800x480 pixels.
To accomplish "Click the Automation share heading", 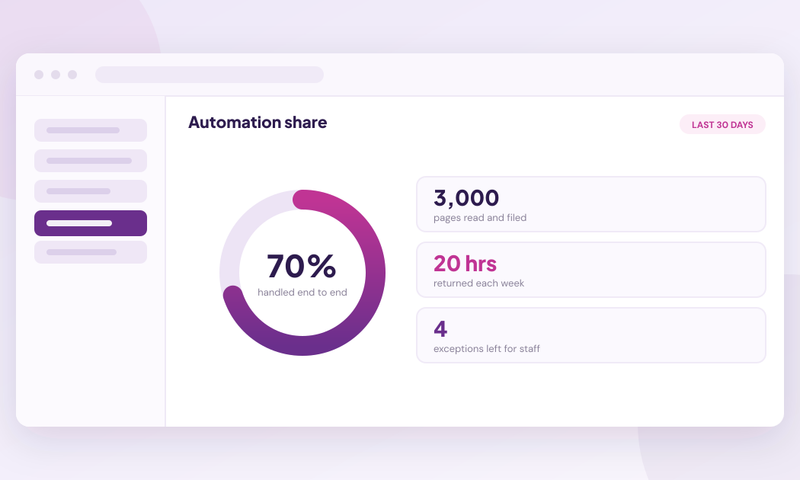I will (258, 122).
